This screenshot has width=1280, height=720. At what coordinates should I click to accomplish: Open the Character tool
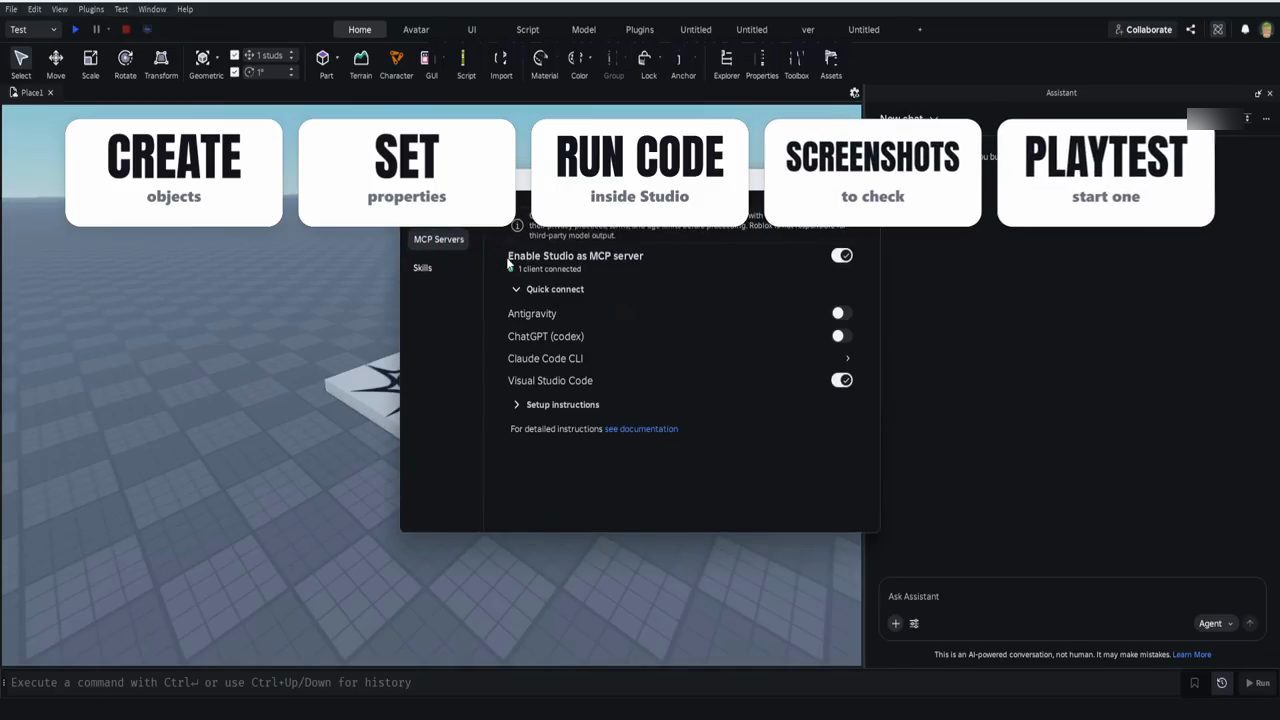pos(396,64)
